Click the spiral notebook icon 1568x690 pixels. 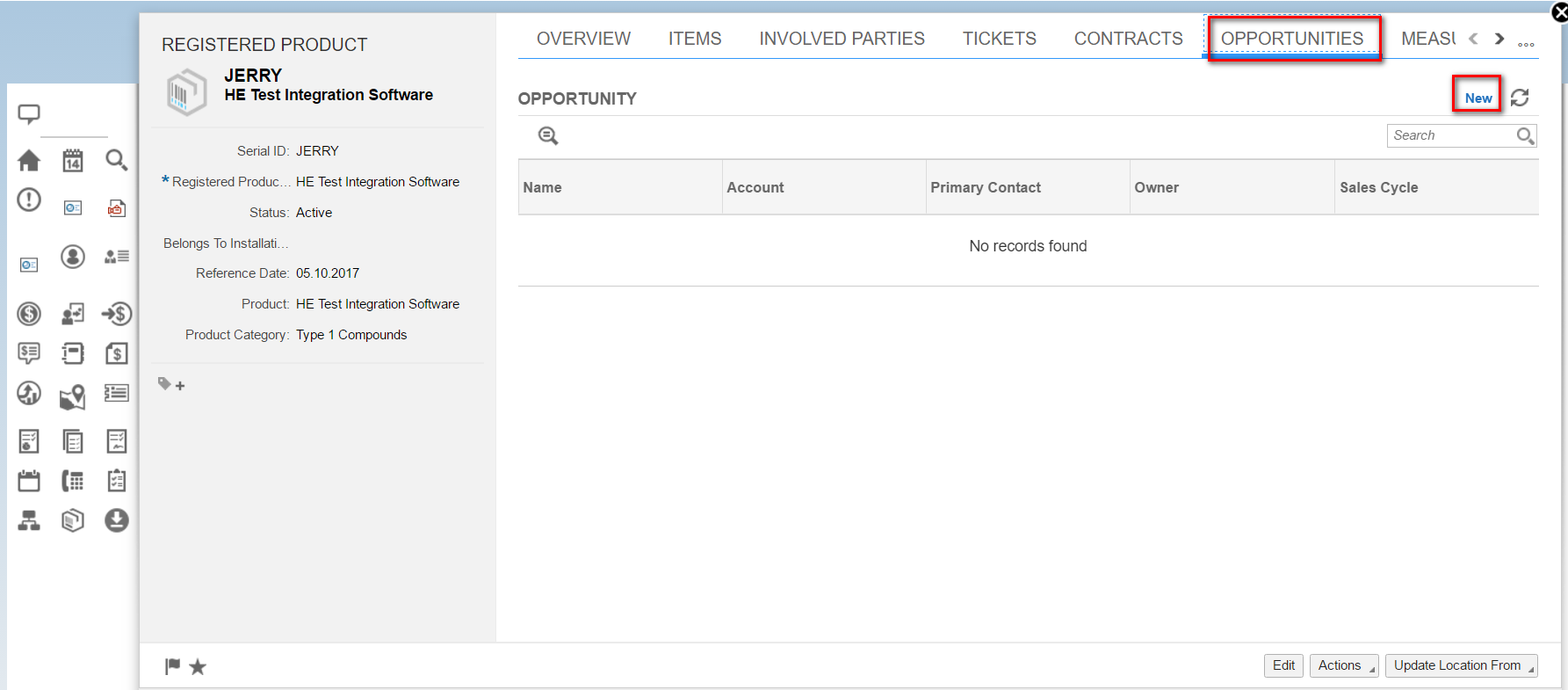(73, 353)
